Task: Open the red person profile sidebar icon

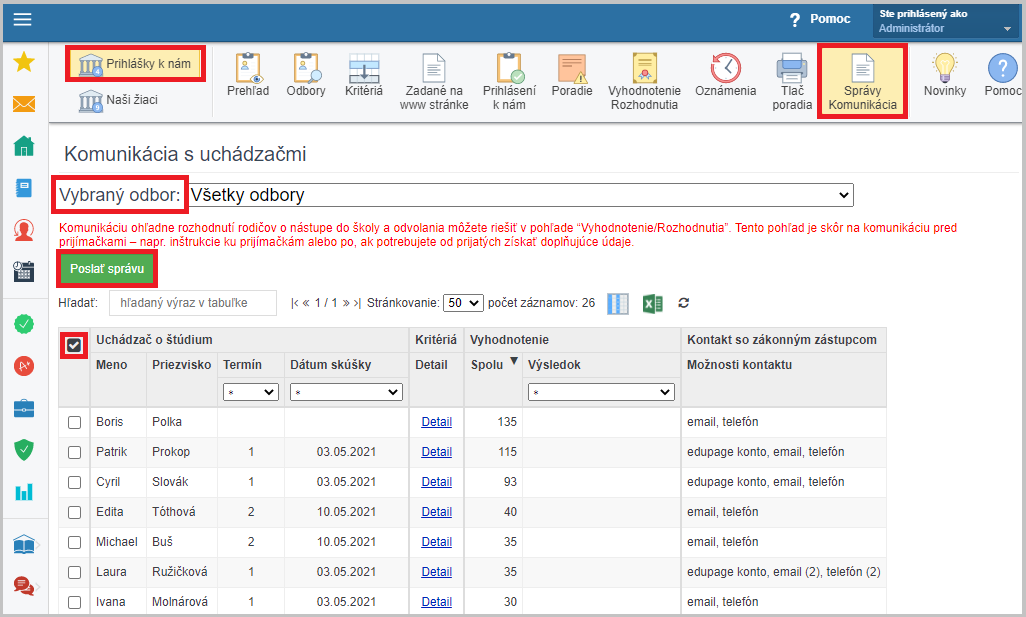Action: (24, 230)
